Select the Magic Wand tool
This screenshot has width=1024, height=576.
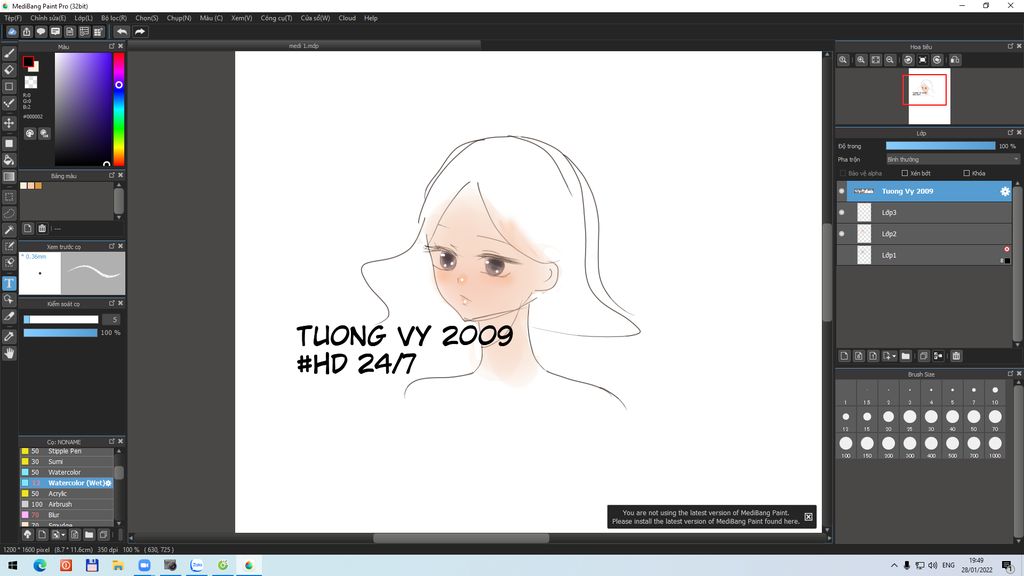[9, 230]
